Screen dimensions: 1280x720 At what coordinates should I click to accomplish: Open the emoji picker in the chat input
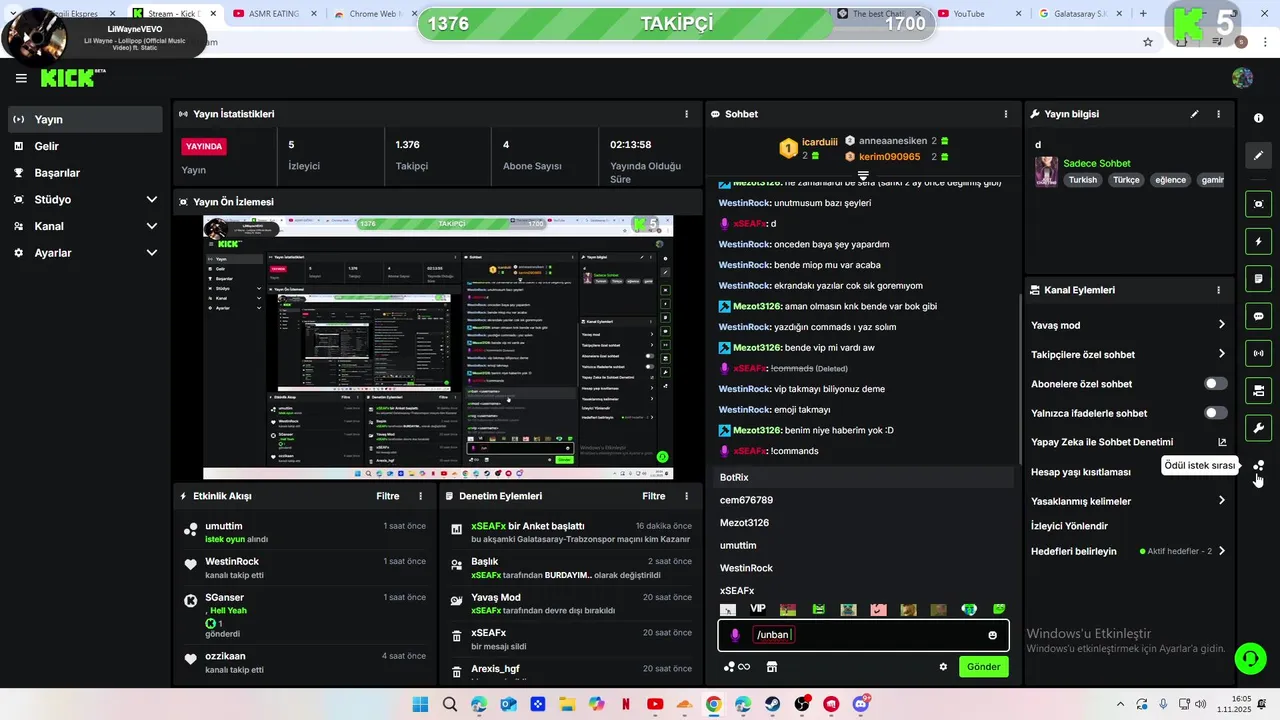coord(992,635)
